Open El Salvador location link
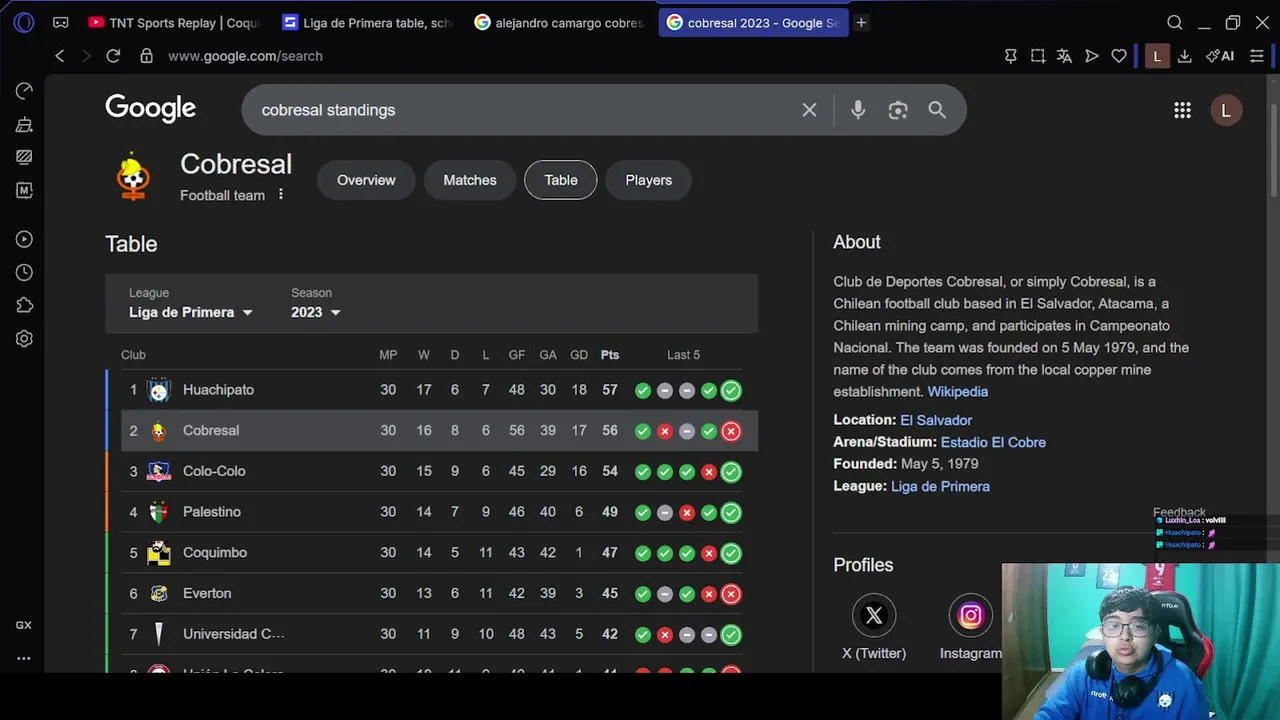Image resolution: width=1280 pixels, height=720 pixels. coord(936,420)
